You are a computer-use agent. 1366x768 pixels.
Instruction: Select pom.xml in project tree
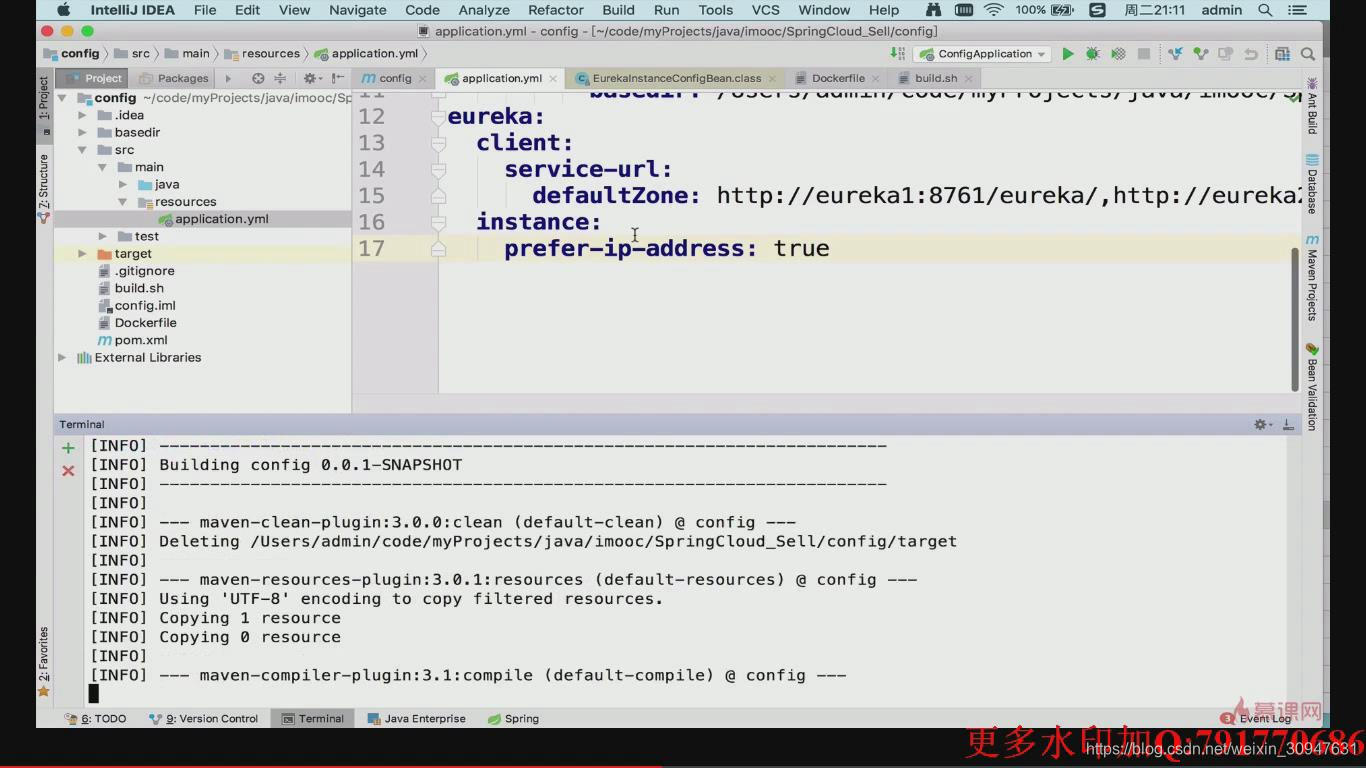(x=141, y=340)
